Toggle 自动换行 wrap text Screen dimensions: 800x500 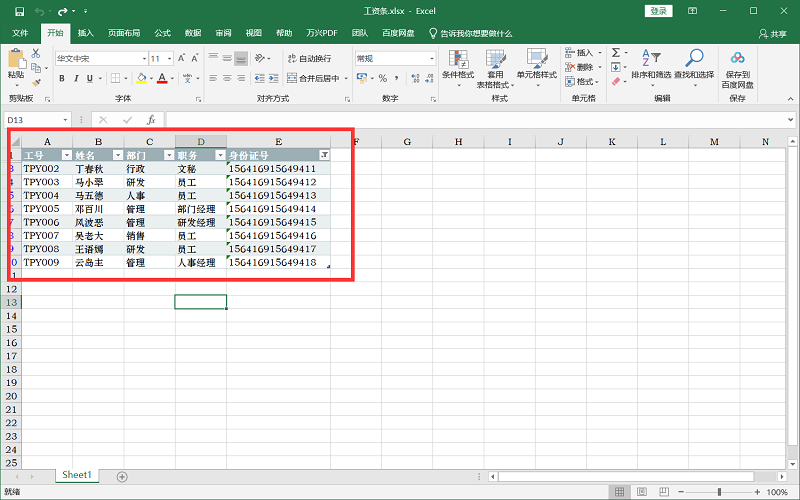pos(308,59)
